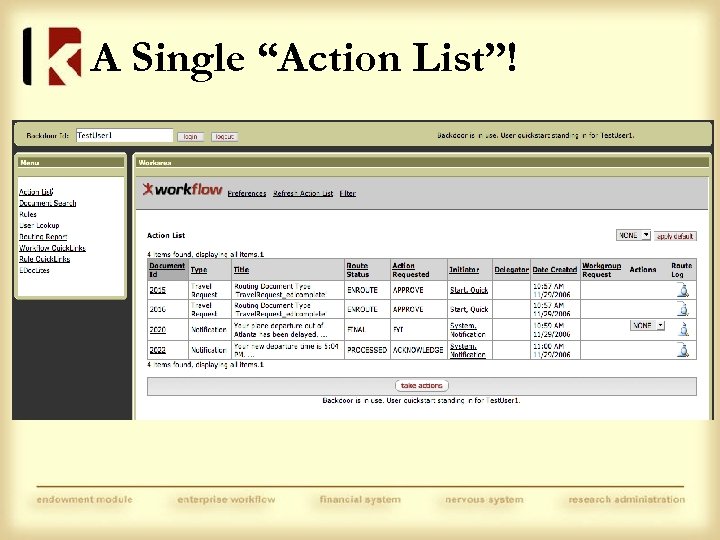The image size is (720, 540).
Task: Click 'Your new departure time' title
Action: 286,350
